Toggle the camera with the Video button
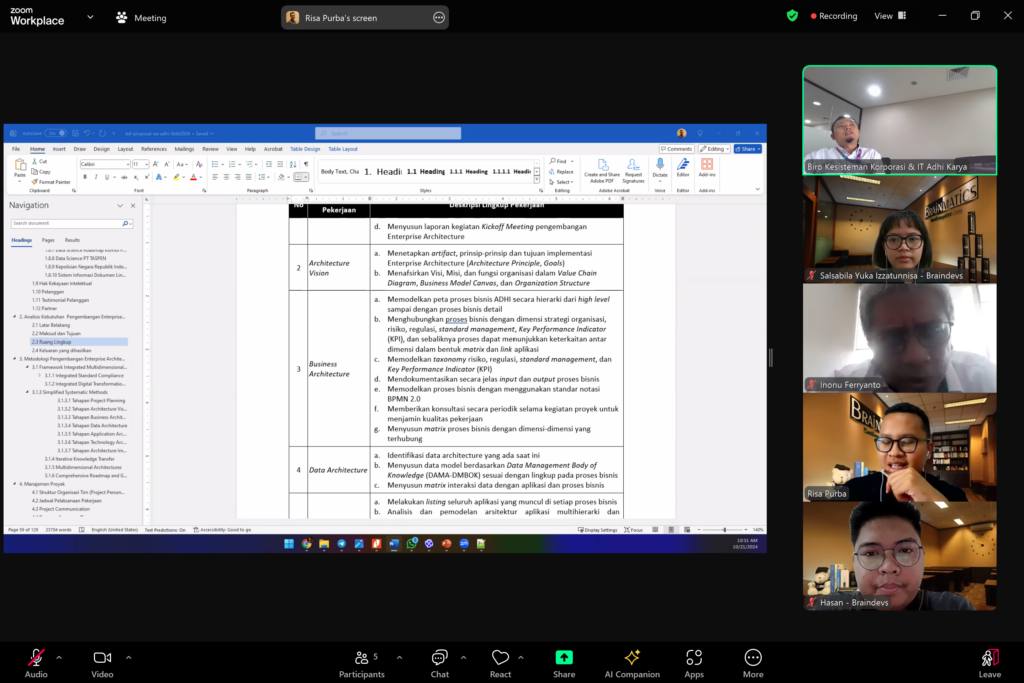The image size is (1024, 683). (102, 660)
